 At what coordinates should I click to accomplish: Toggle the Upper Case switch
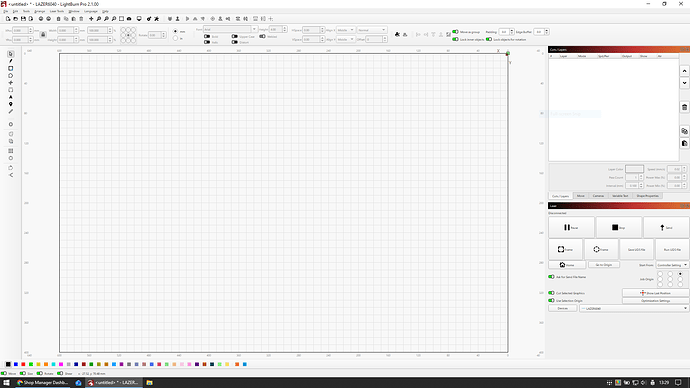point(235,37)
